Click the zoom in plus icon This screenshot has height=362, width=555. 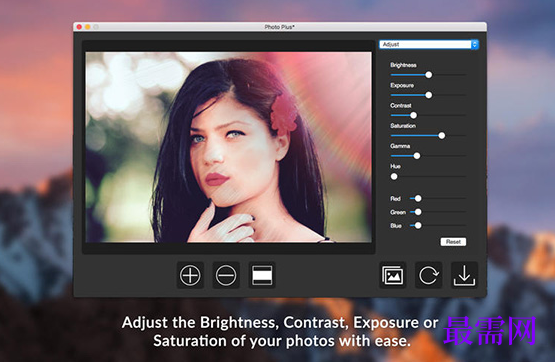click(190, 275)
